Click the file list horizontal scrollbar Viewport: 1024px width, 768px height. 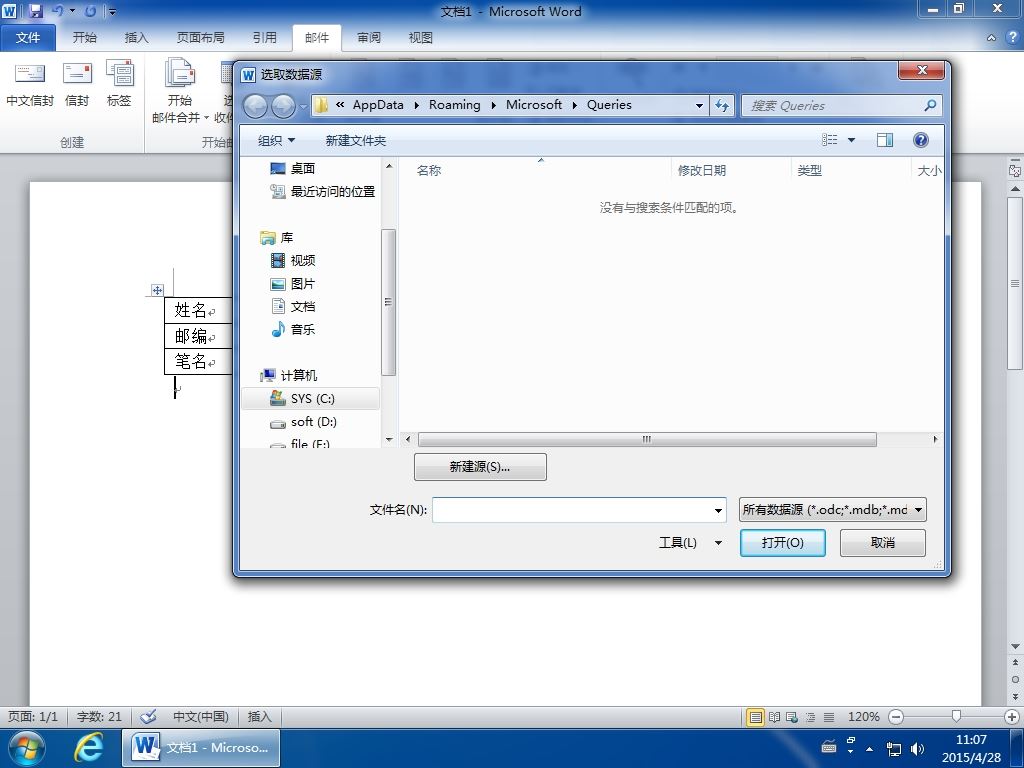point(647,440)
